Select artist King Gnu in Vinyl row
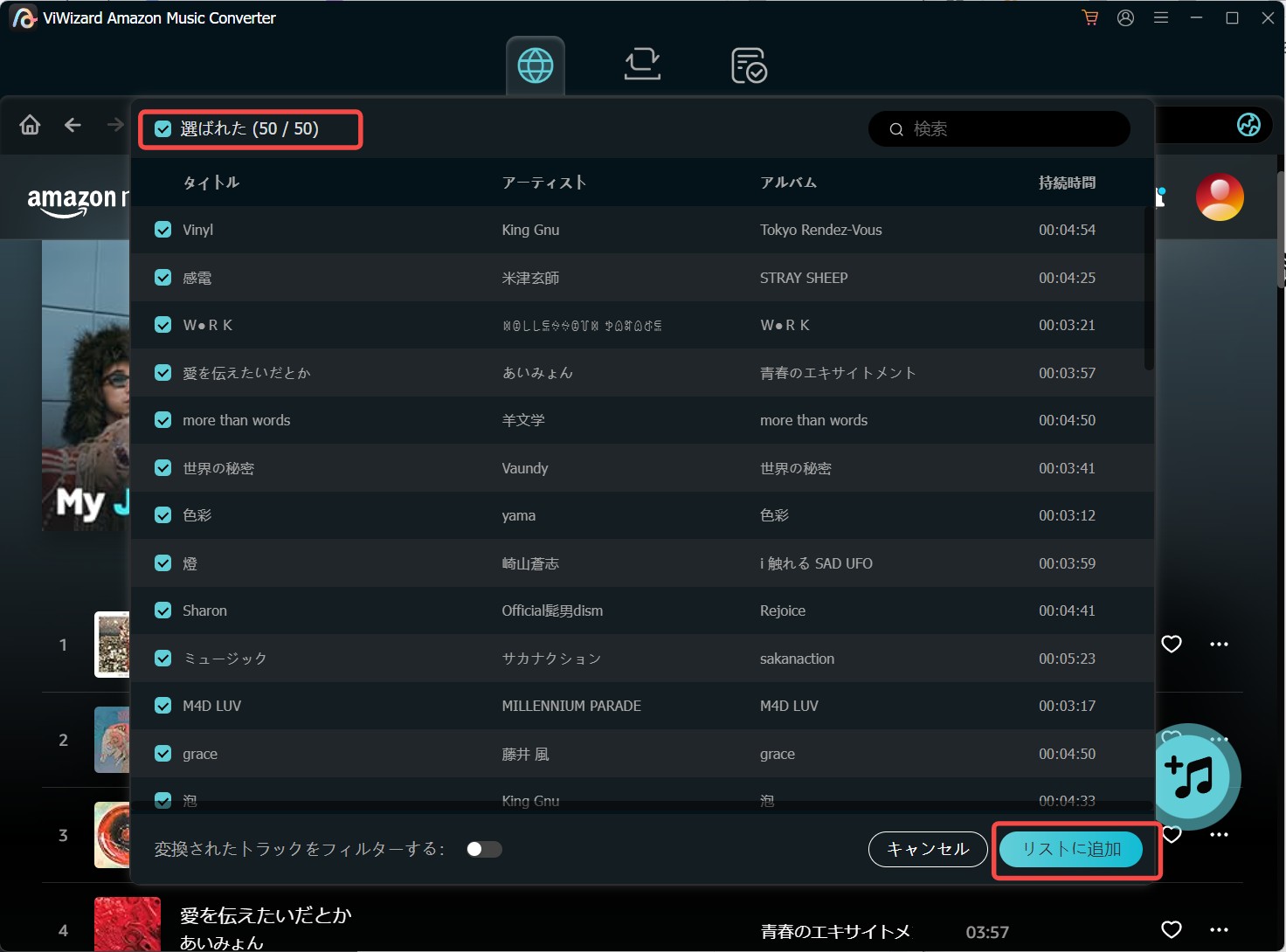This screenshot has height=952, width=1286. tap(530, 230)
